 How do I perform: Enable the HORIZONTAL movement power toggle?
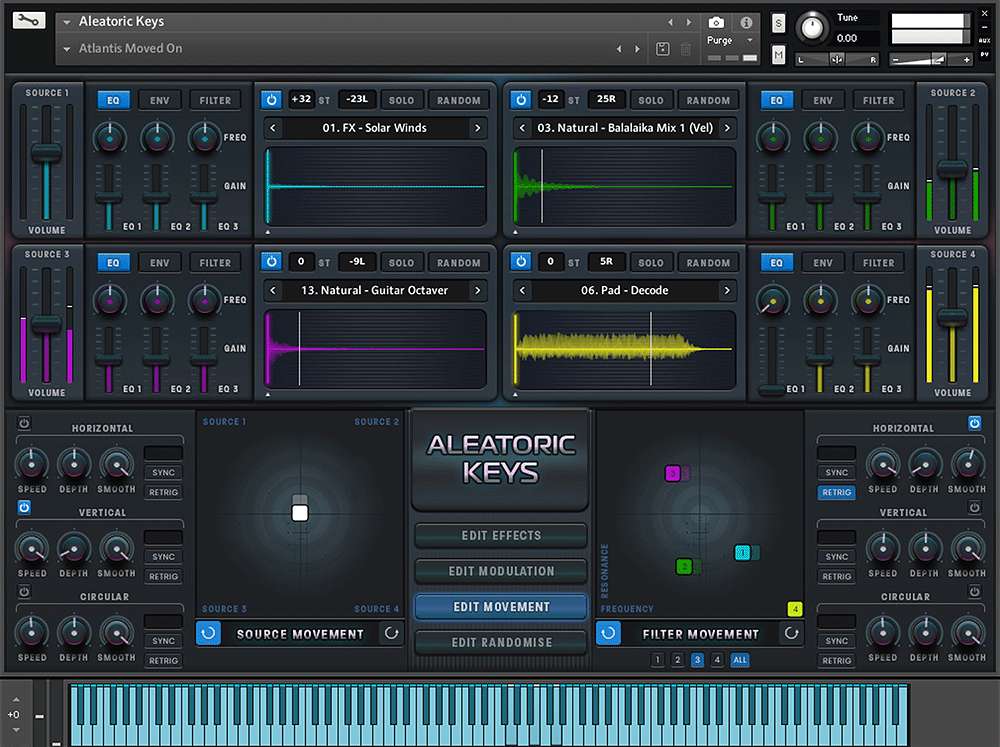(22, 423)
